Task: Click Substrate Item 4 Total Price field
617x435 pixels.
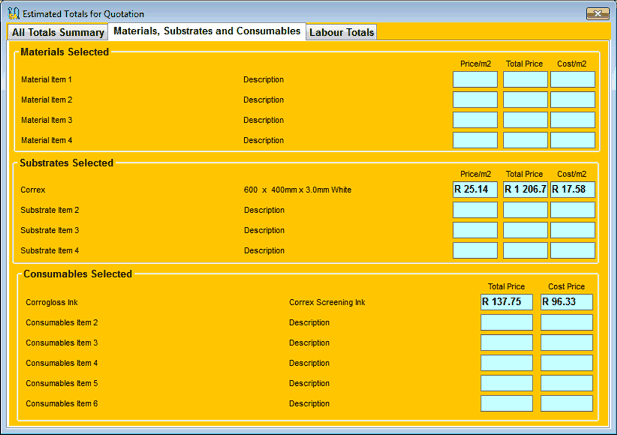Action: click(525, 250)
